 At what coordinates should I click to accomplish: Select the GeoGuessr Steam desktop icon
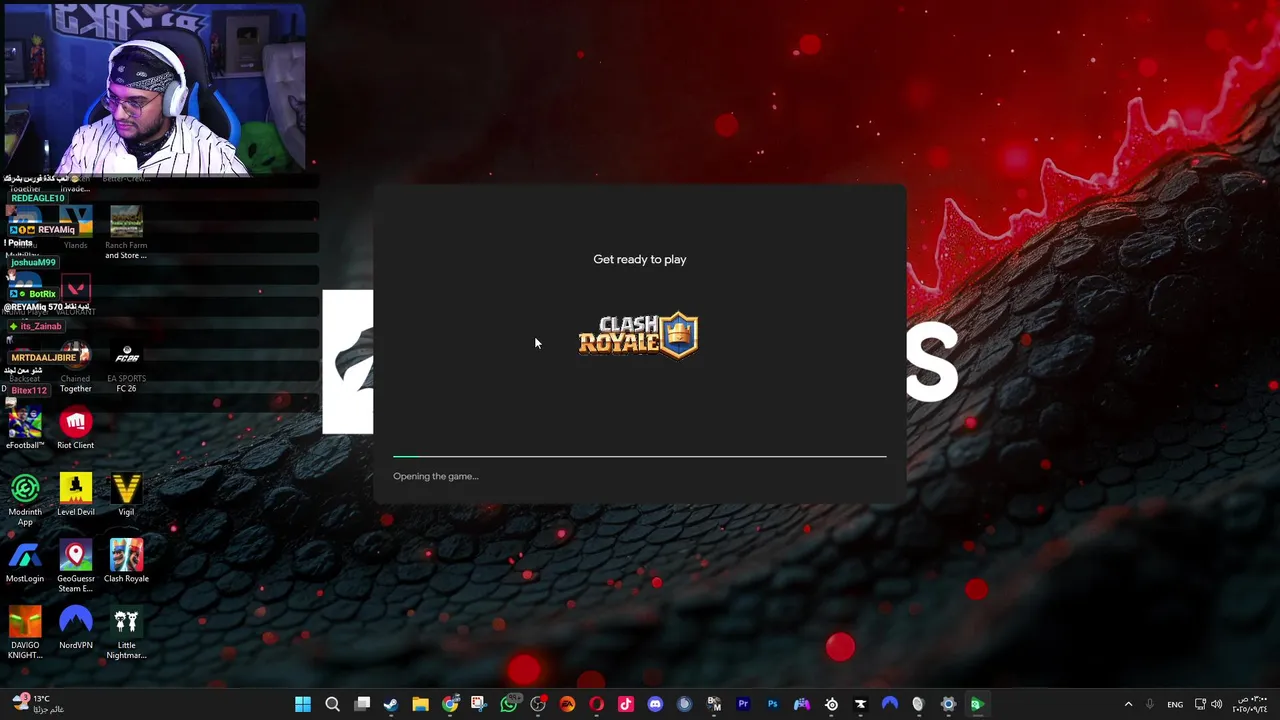[76, 567]
